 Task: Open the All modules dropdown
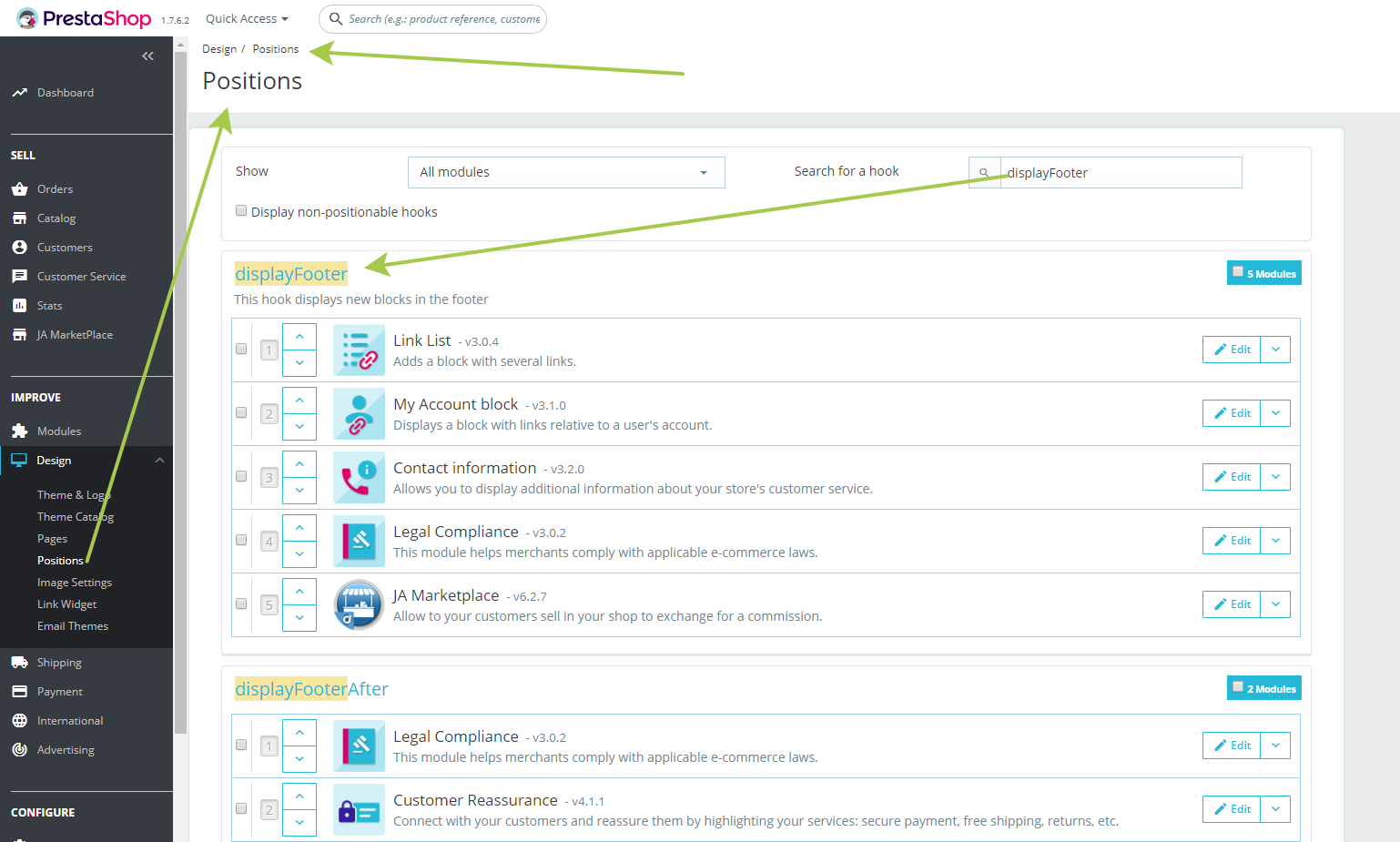coord(566,172)
